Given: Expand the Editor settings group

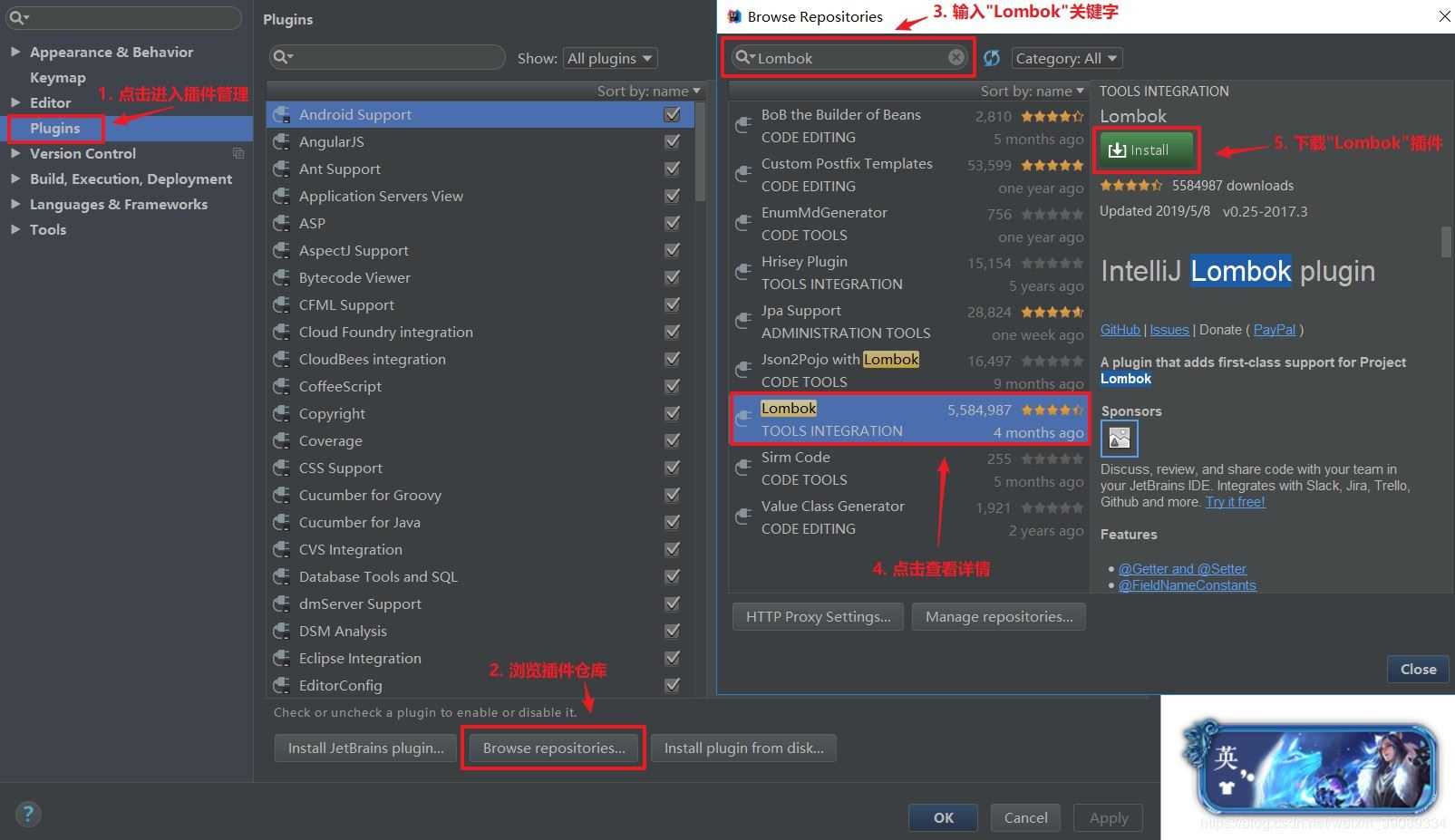Looking at the screenshot, I should click(15, 102).
